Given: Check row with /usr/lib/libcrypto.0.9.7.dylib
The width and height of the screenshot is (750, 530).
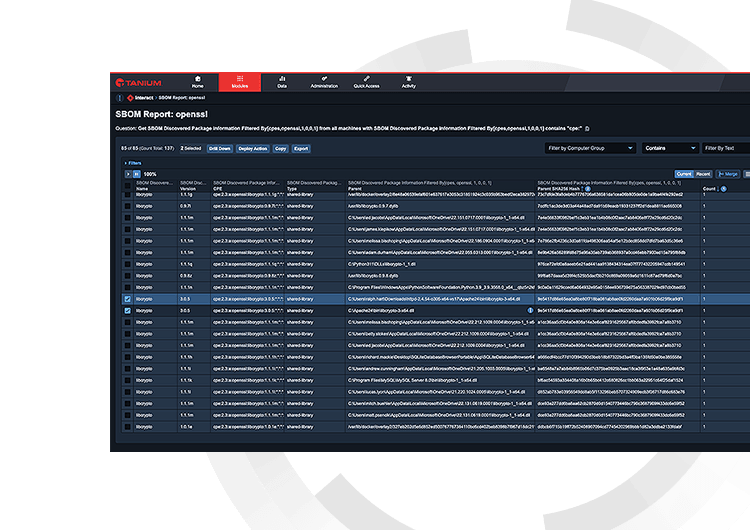Looking at the screenshot, I should [127, 206].
